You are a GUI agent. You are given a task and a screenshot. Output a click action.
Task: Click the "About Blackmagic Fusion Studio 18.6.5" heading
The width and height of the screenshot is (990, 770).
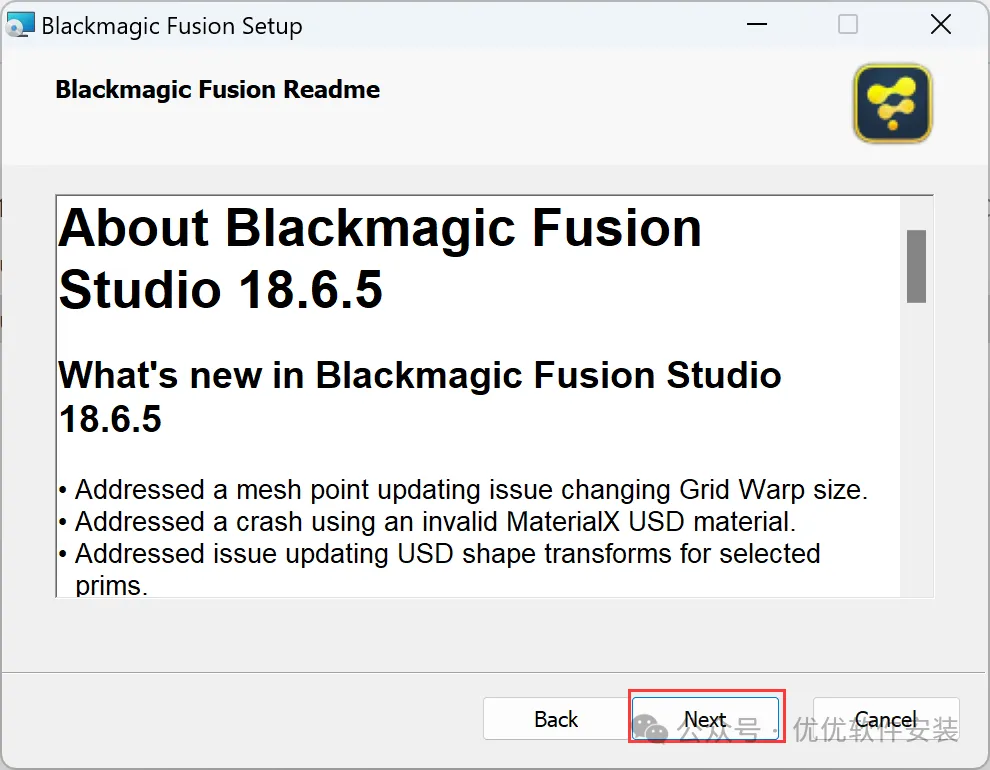pos(380,259)
